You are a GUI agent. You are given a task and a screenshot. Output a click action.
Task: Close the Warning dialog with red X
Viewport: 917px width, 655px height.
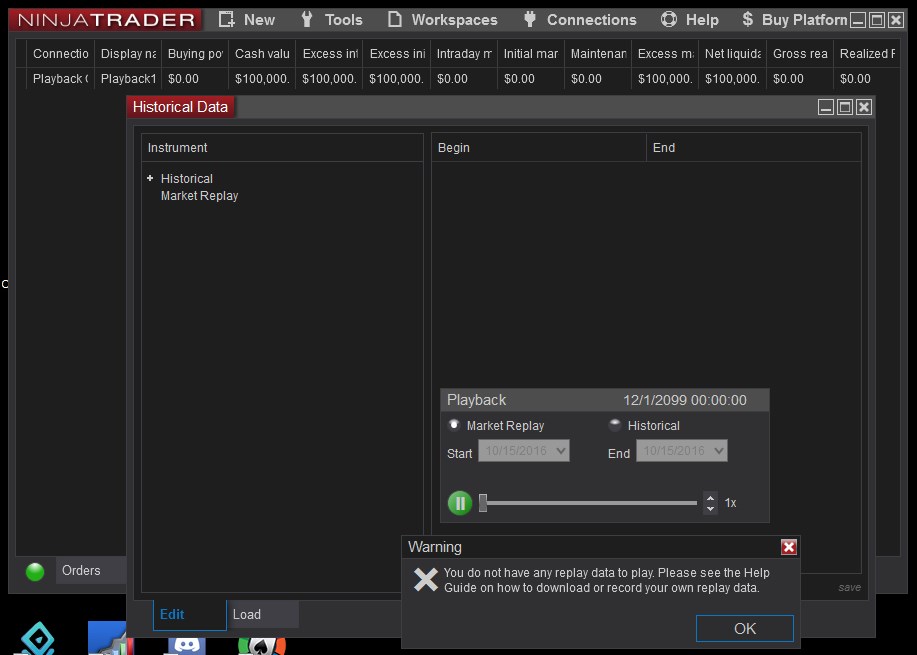(789, 547)
